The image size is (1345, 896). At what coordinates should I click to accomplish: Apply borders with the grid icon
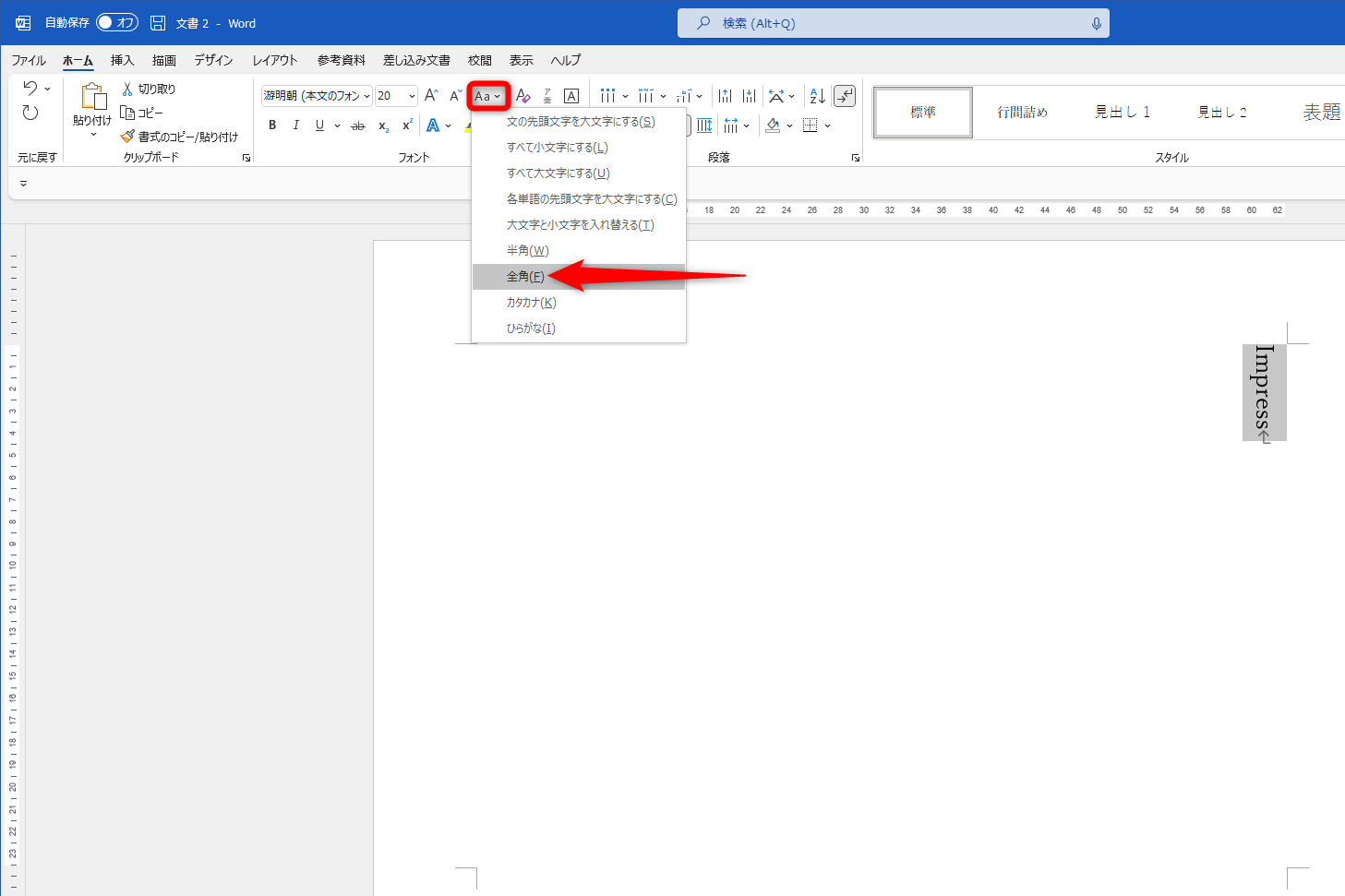811,125
